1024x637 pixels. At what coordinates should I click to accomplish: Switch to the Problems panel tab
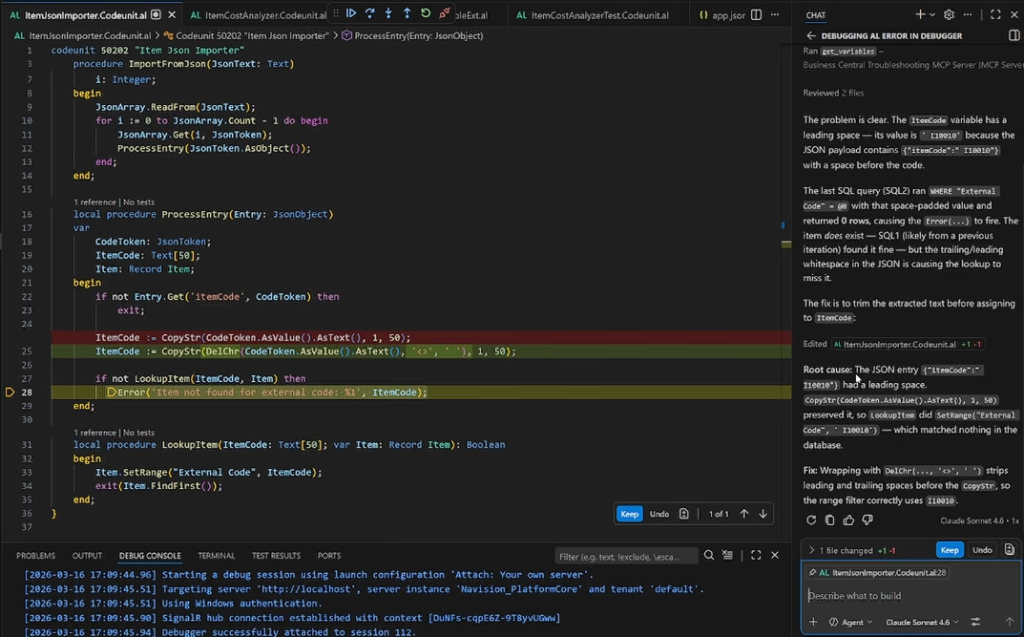click(x=36, y=555)
